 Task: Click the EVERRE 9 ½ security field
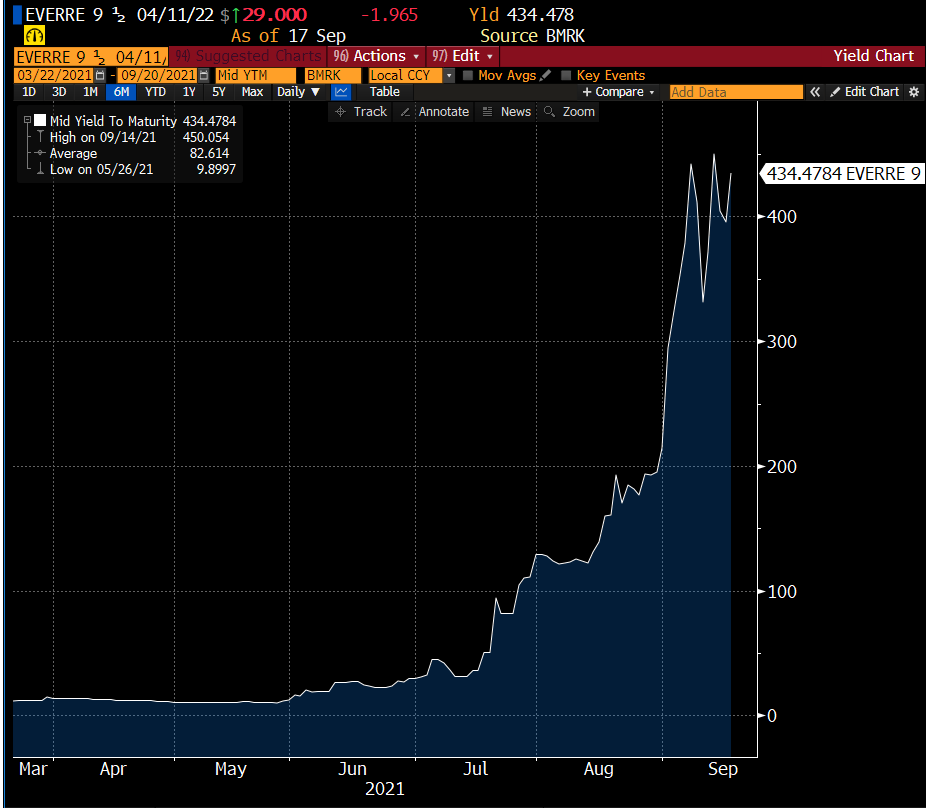91,57
